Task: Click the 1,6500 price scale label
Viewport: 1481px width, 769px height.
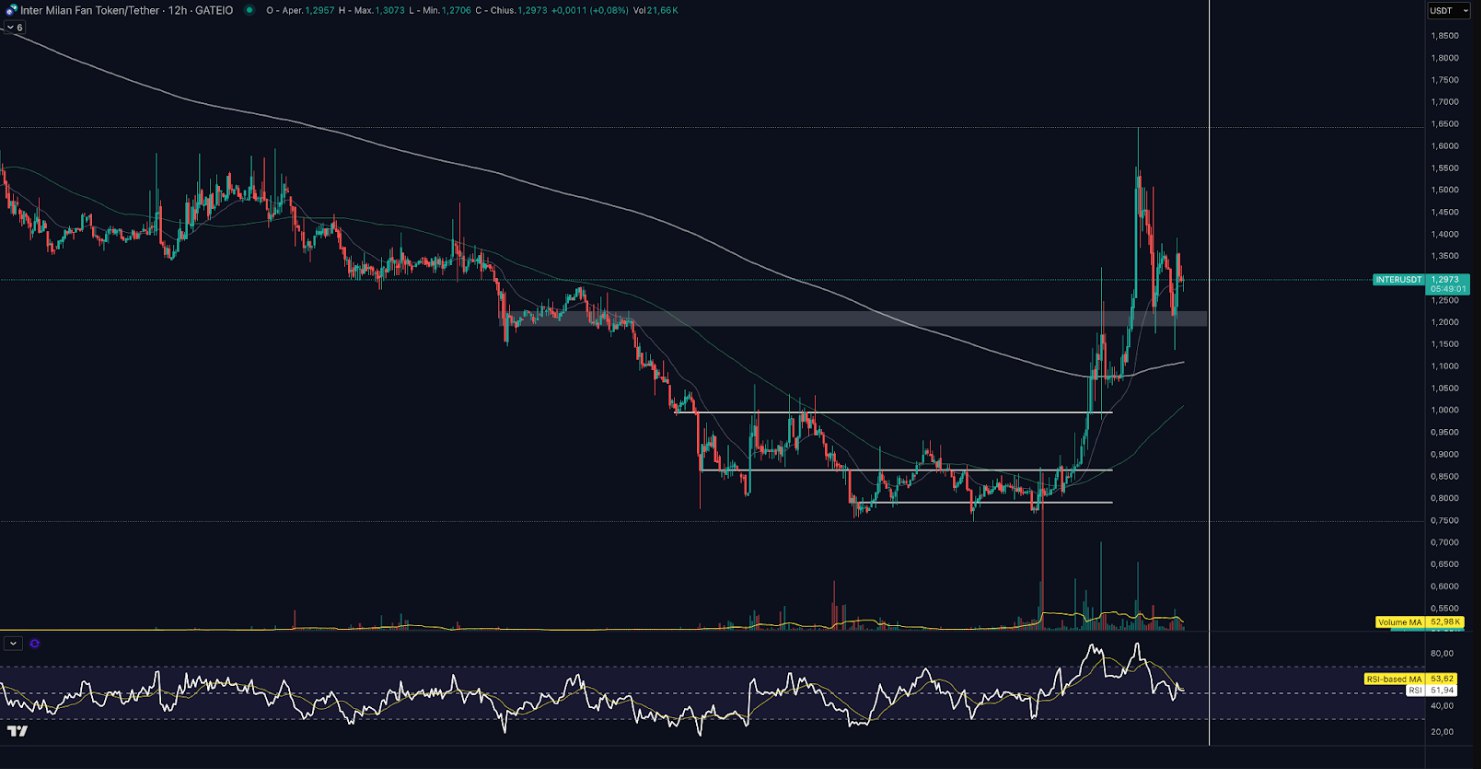Action: [x=1444, y=124]
